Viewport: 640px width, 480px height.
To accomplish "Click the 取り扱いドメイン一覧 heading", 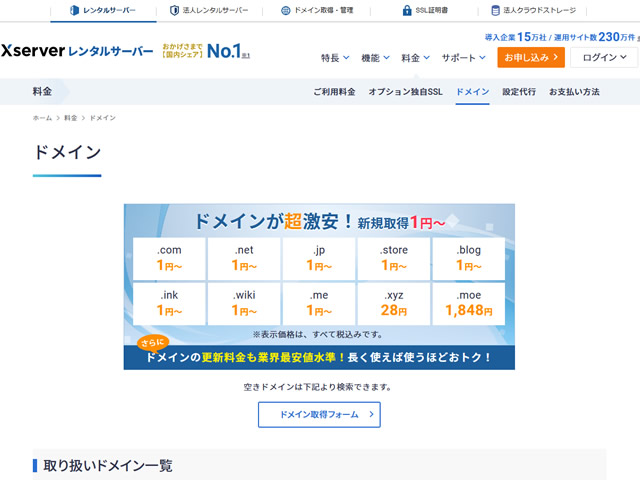I will (x=108, y=466).
